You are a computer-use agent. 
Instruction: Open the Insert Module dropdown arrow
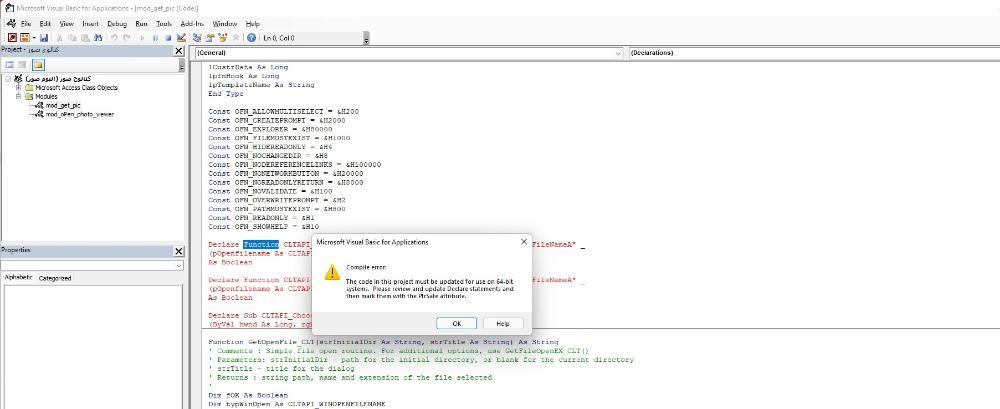click(x=34, y=38)
